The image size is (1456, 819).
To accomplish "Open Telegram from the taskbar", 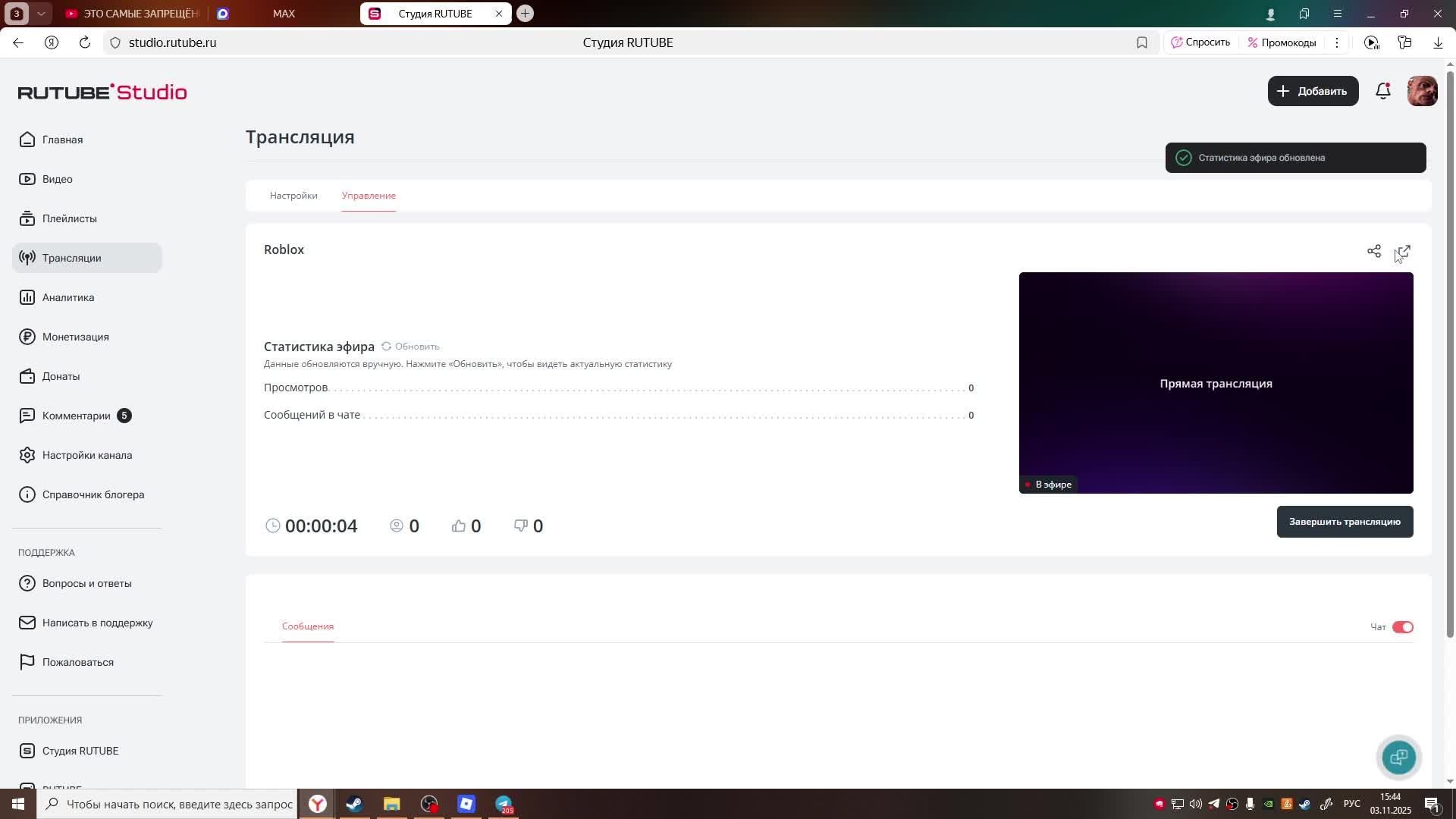I will coord(503,804).
